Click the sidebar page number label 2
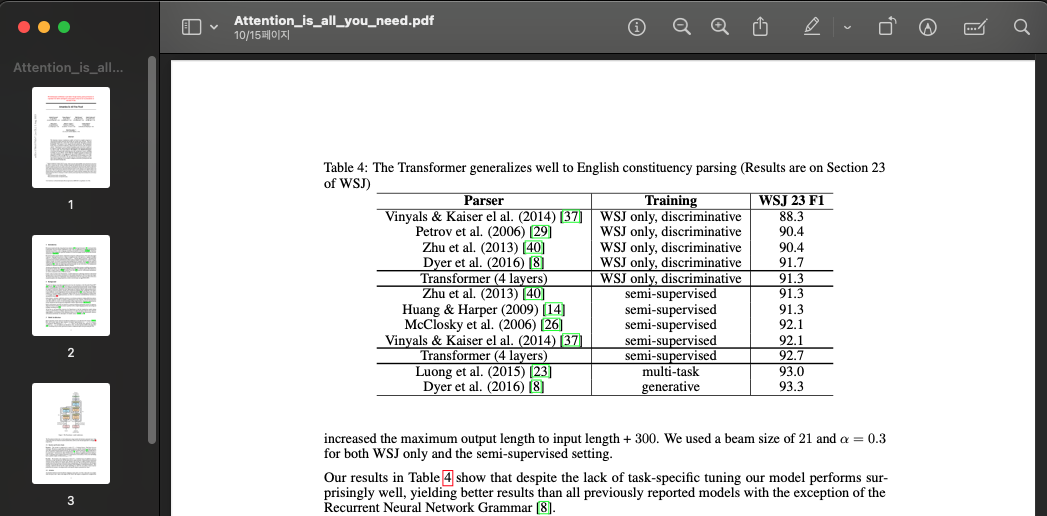 [x=71, y=353]
